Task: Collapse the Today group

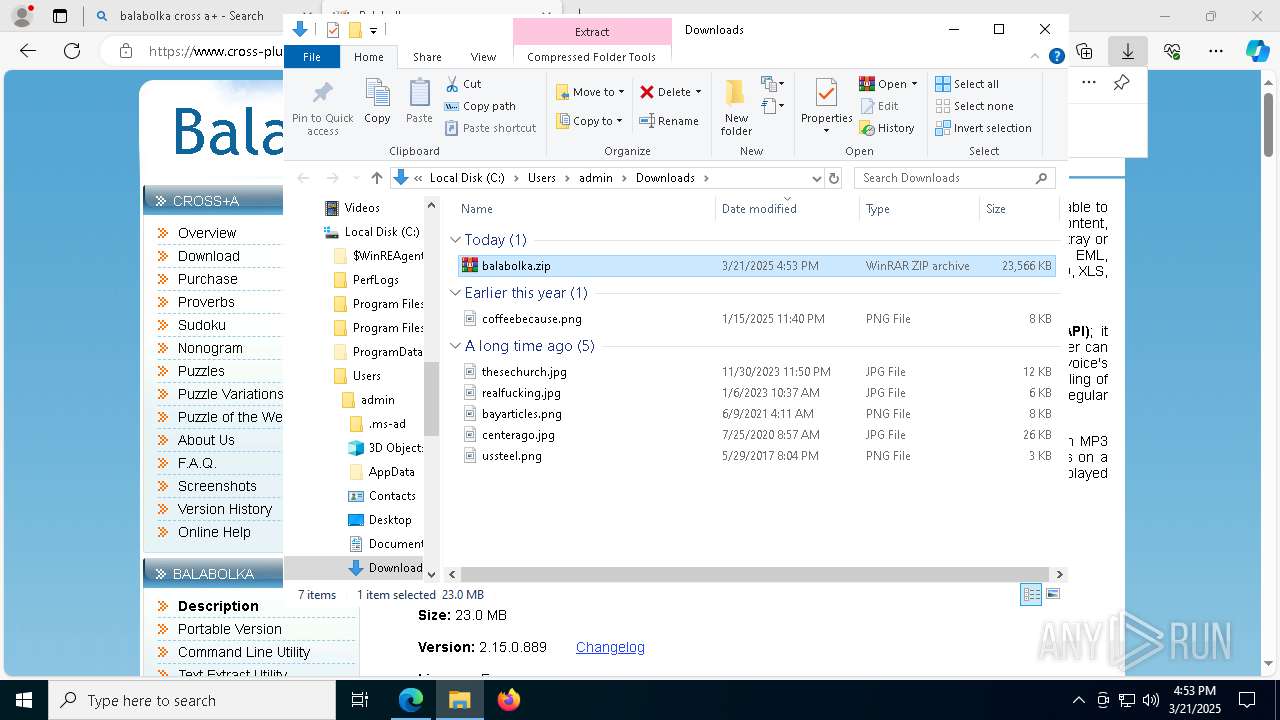Action: pos(455,240)
